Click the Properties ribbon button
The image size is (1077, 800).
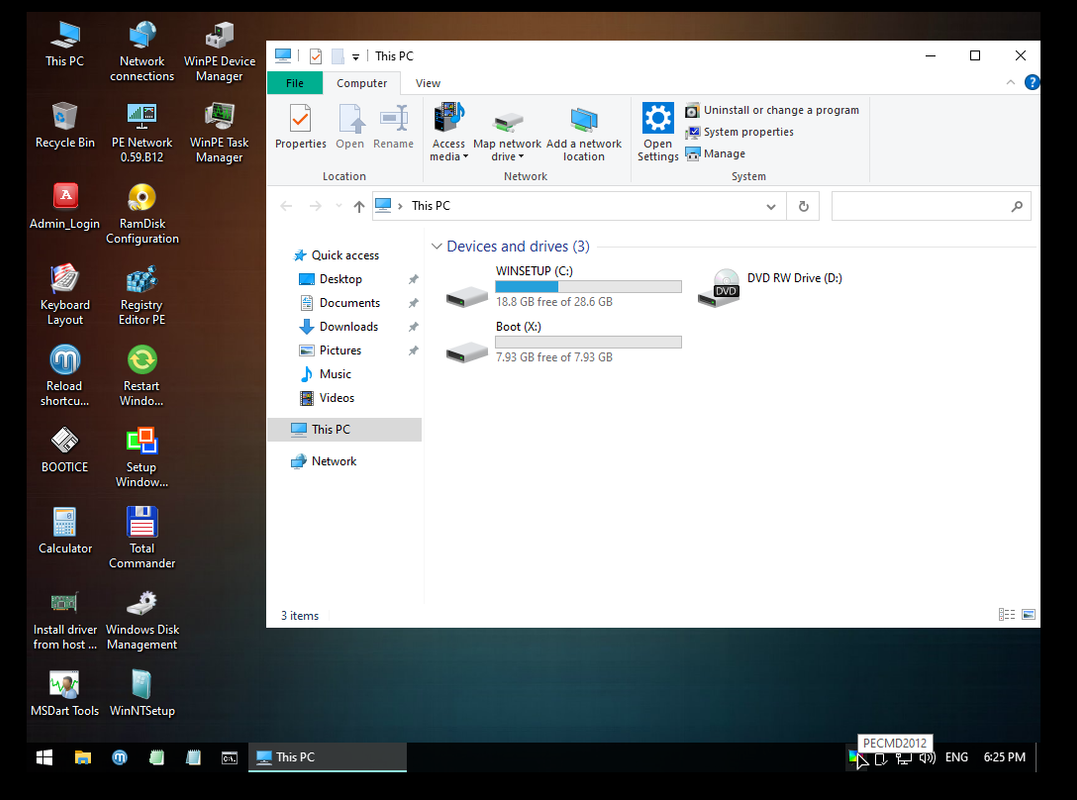301,127
